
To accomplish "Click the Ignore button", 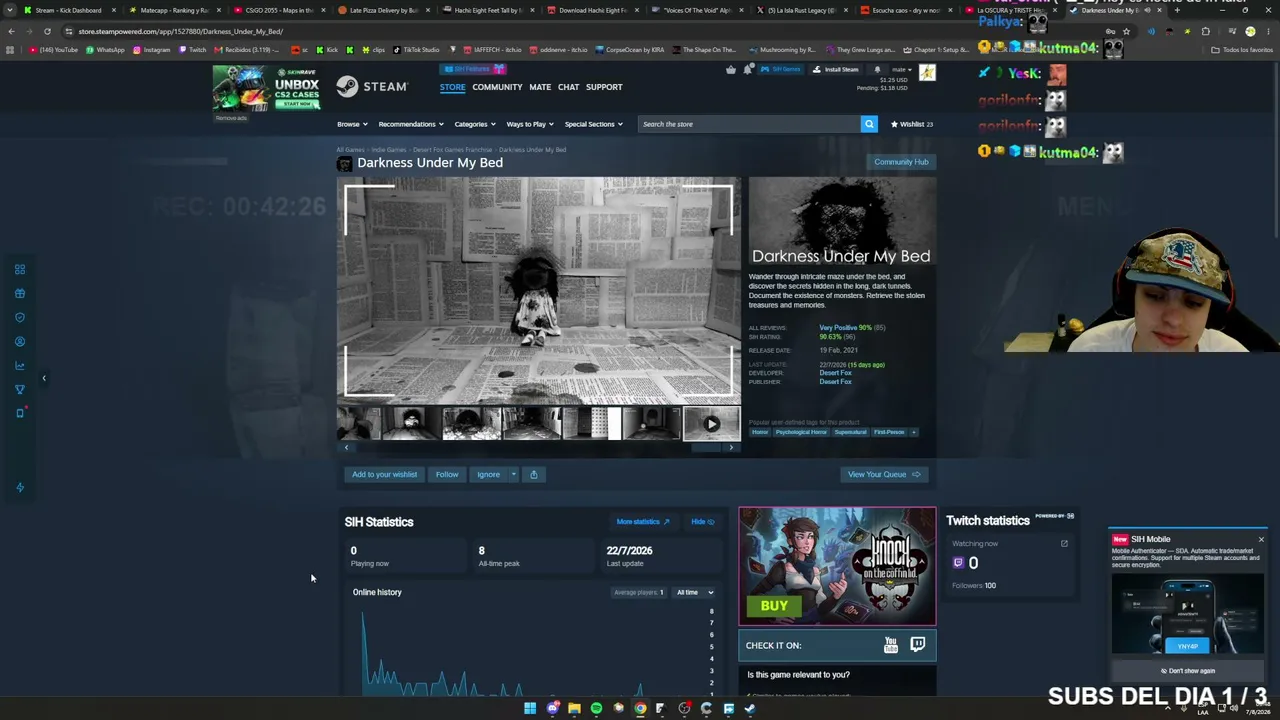I will 488,475.
